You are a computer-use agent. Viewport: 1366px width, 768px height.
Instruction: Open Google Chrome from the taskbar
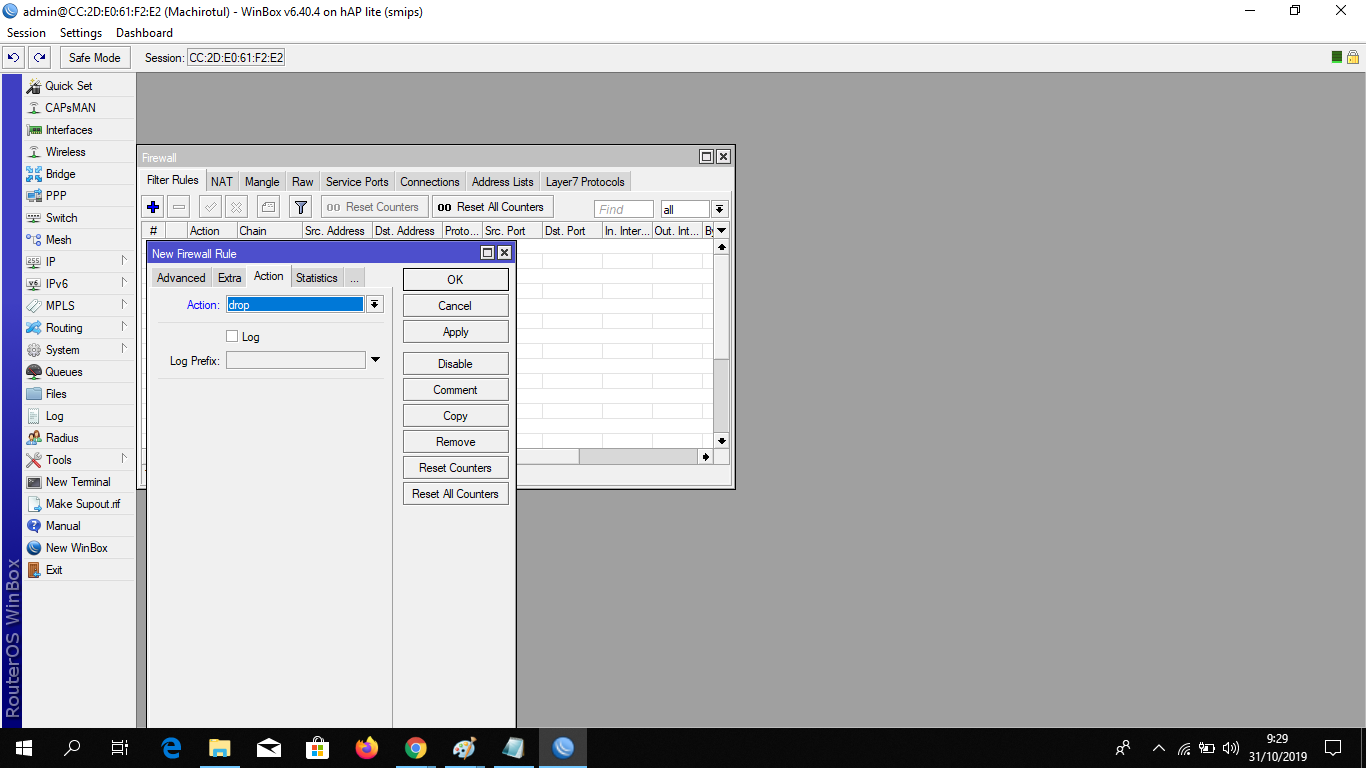click(416, 748)
